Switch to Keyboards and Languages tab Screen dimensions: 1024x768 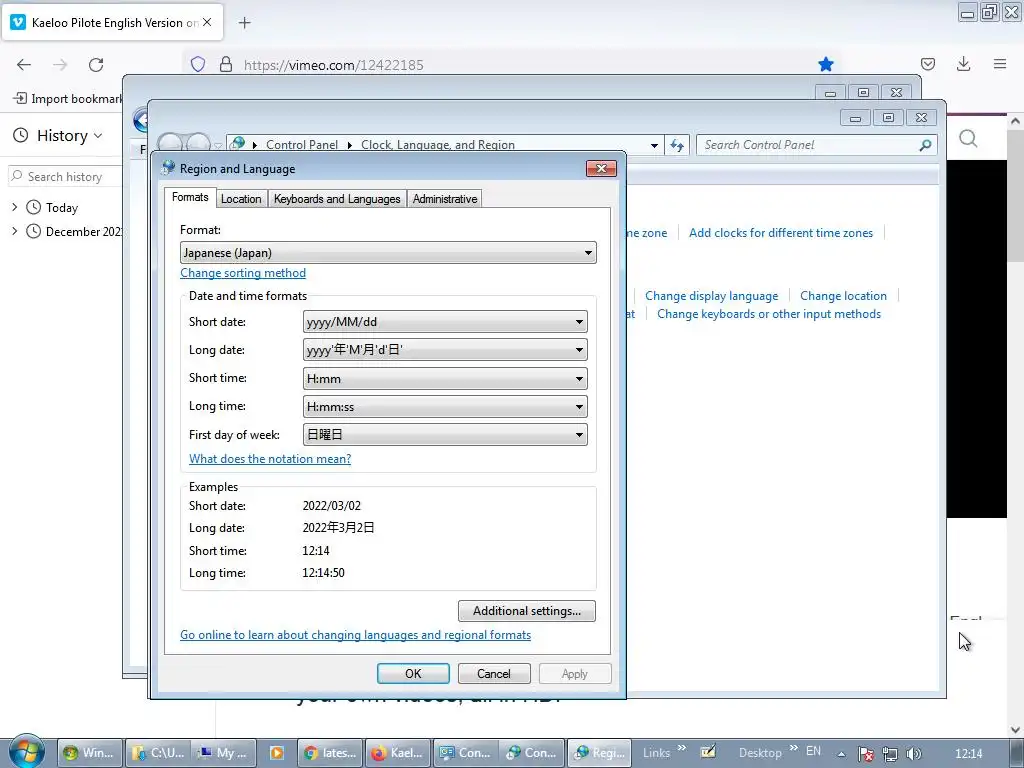click(337, 199)
